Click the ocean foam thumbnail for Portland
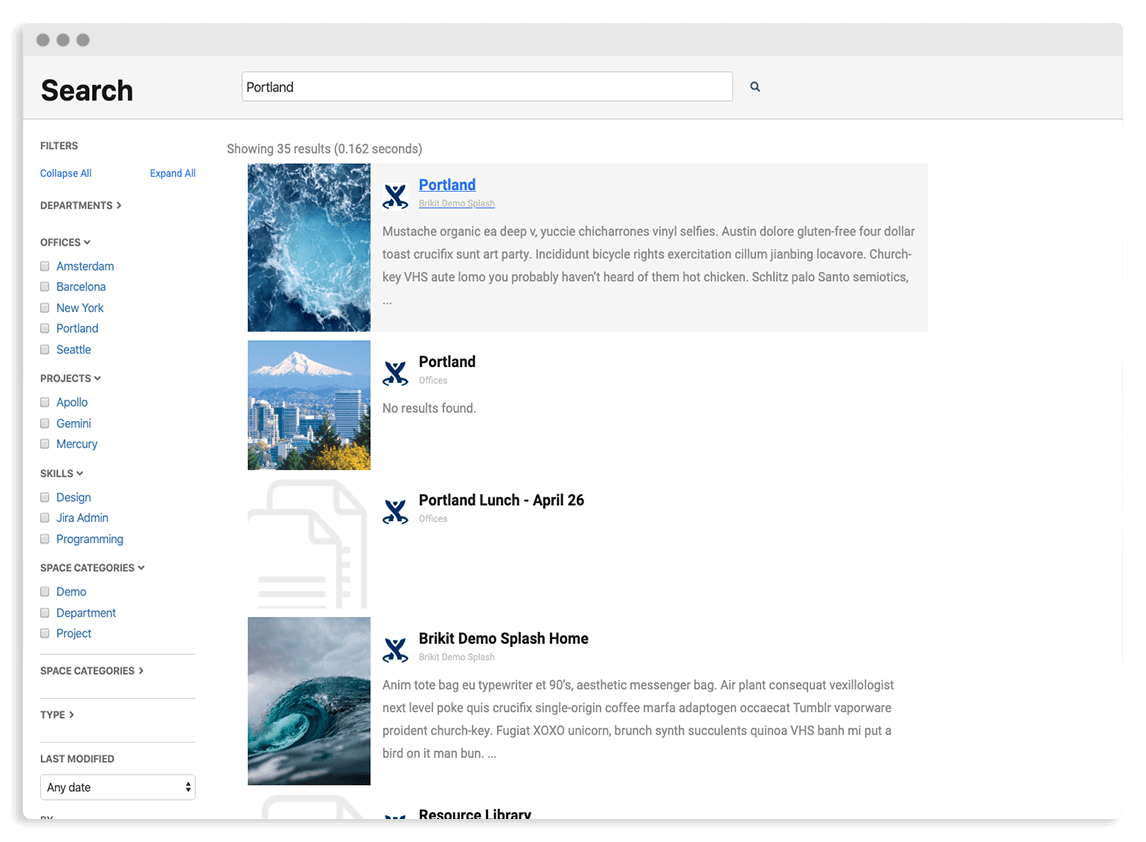This screenshot has height=842, width=1146. click(x=309, y=248)
